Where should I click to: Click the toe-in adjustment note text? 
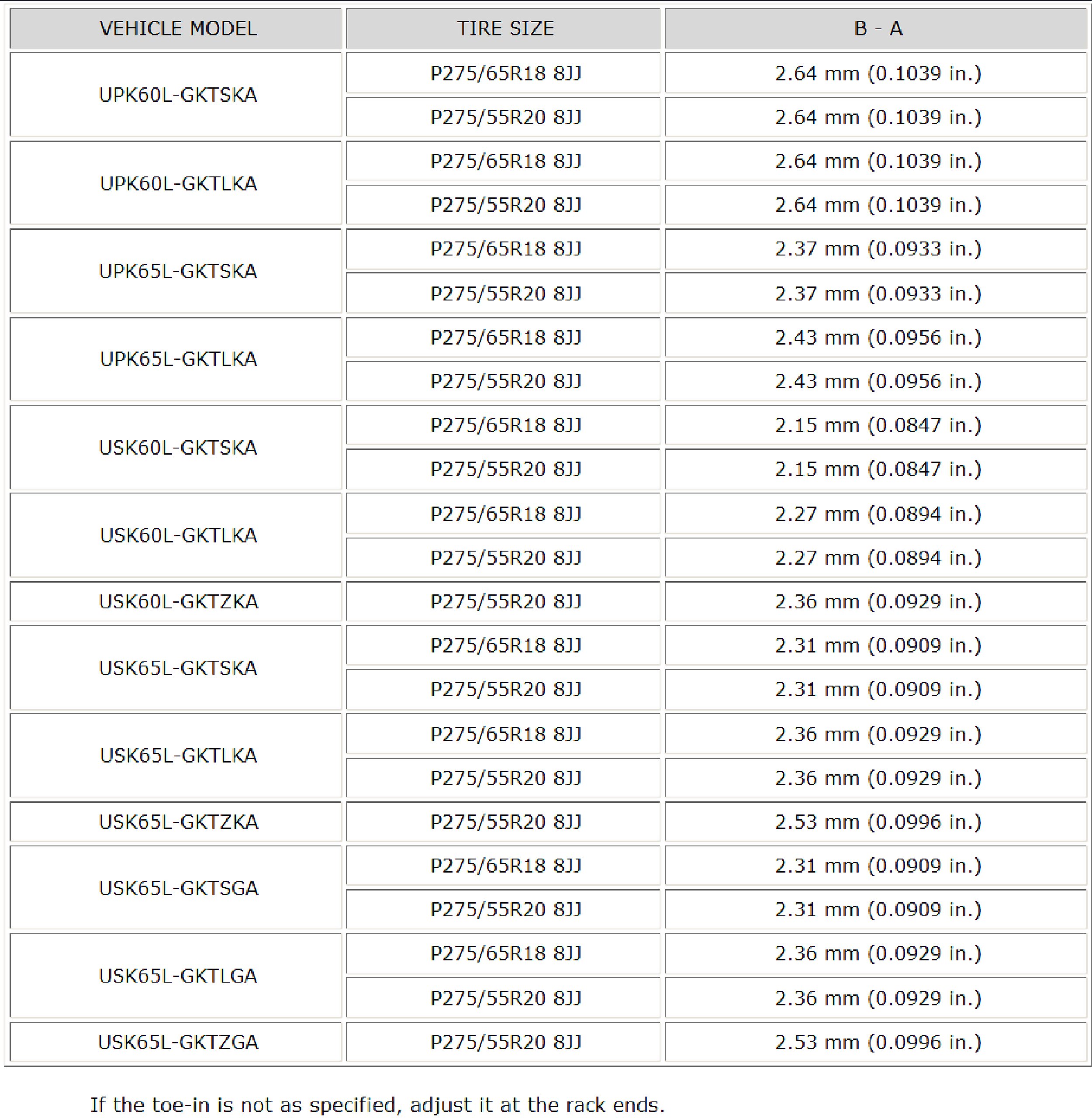[x=377, y=1104]
